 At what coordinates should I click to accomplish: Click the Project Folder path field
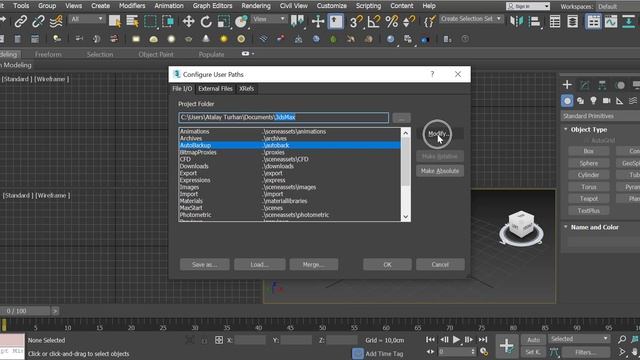(283, 118)
